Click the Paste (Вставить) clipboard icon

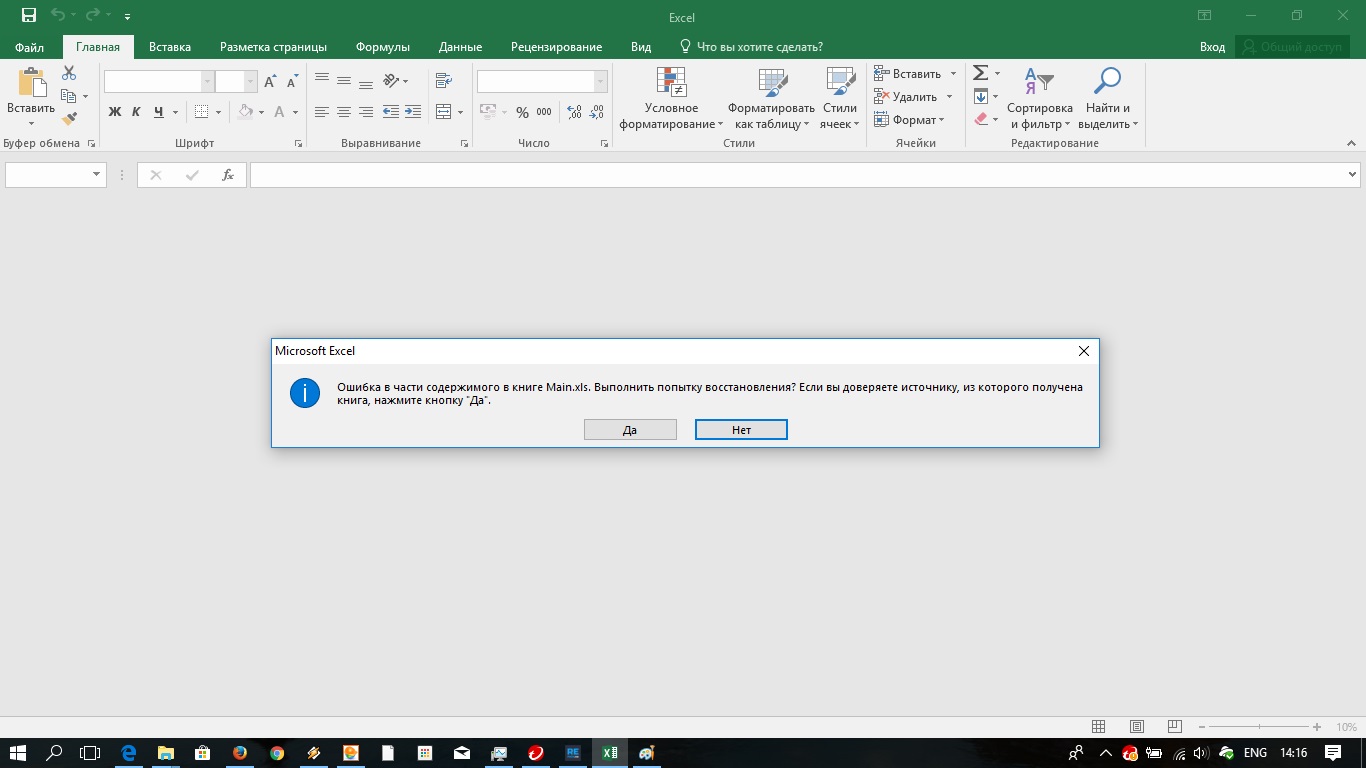pos(32,82)
